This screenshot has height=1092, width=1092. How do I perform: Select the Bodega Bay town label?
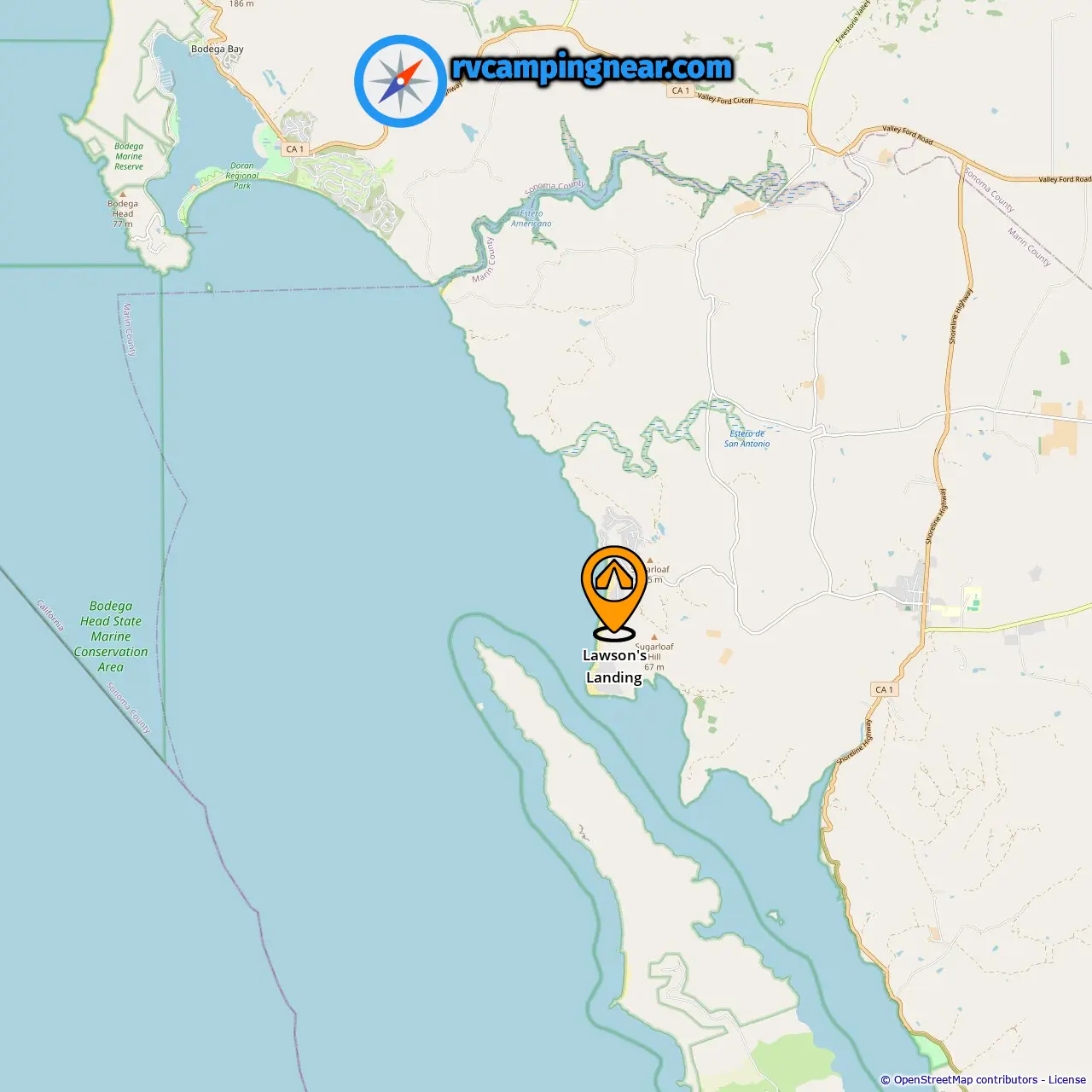218,49
